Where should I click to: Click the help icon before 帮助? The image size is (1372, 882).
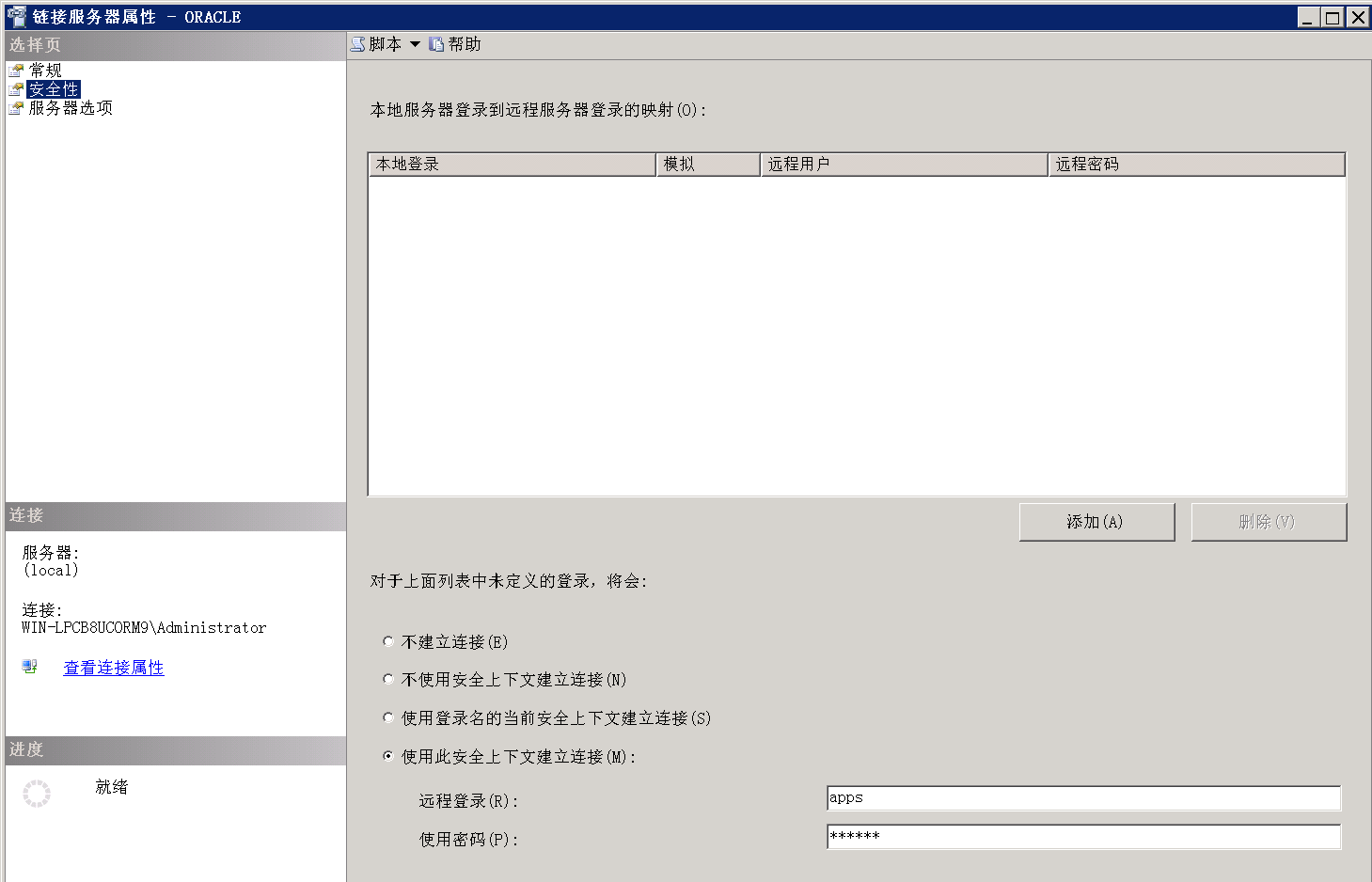(434, 43)
